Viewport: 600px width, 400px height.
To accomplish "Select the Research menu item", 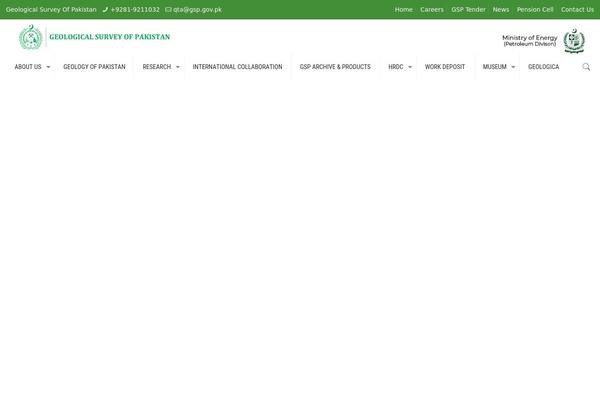I will pyautogui.click(x=157, y=67).
